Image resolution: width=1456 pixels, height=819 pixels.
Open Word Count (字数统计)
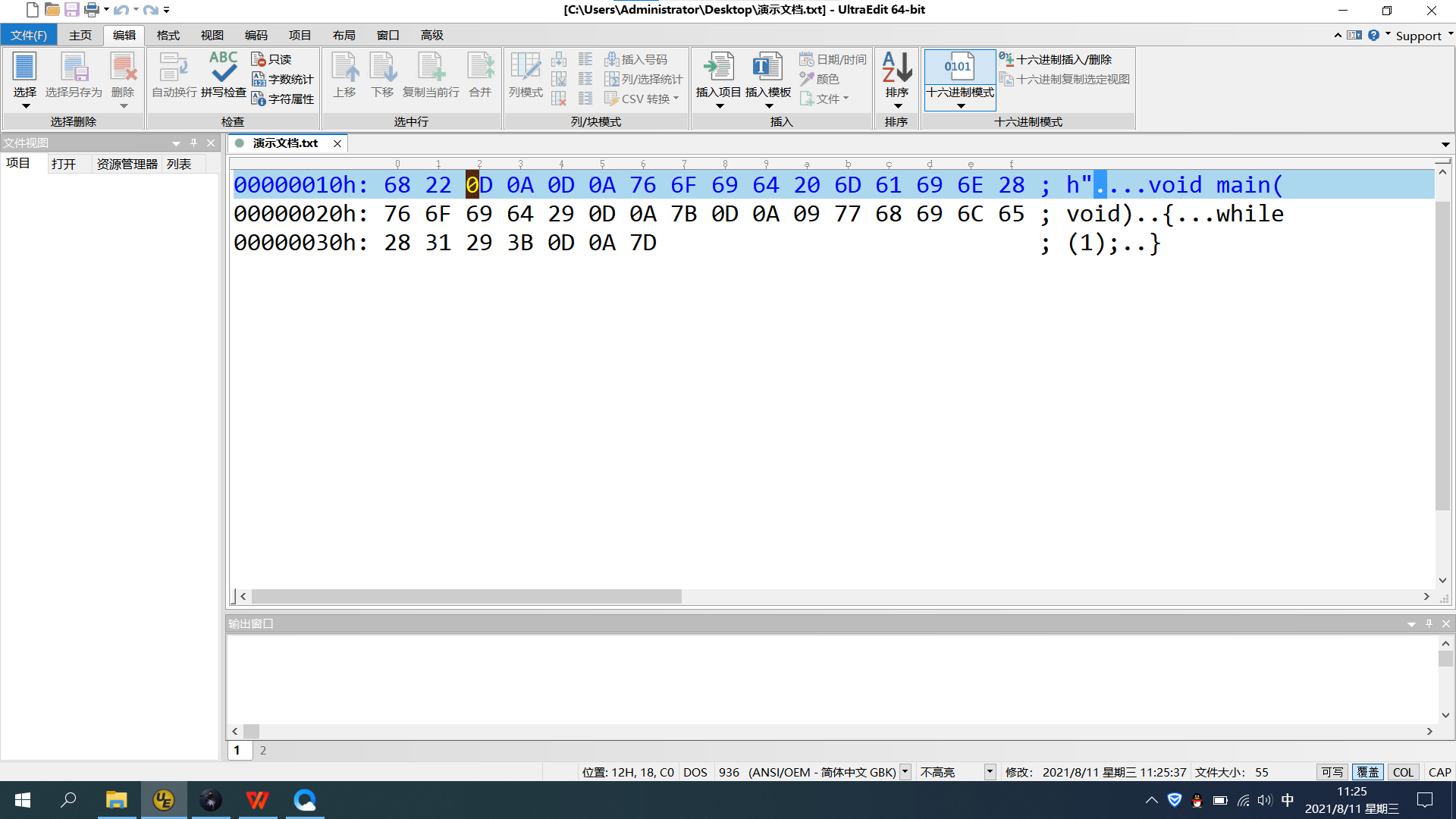[282, 79]
